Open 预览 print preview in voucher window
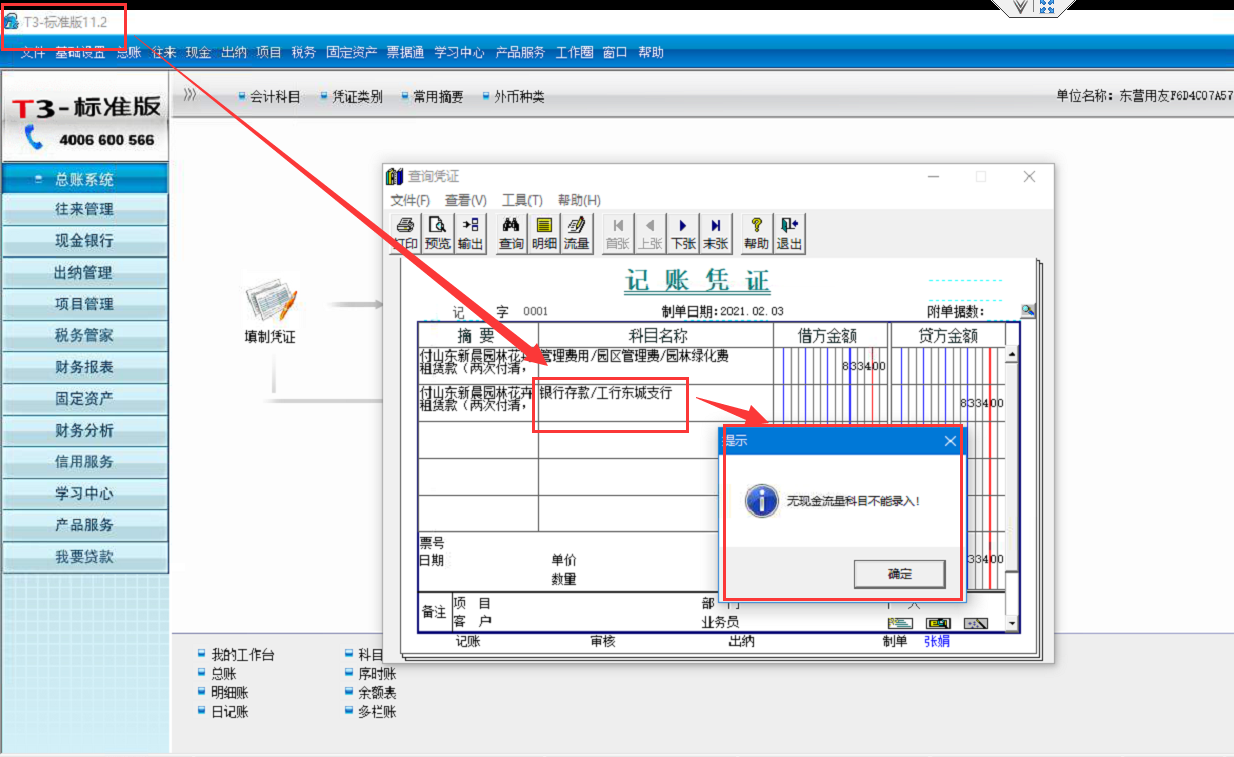 pyautogui.click(x=438, y=233)
